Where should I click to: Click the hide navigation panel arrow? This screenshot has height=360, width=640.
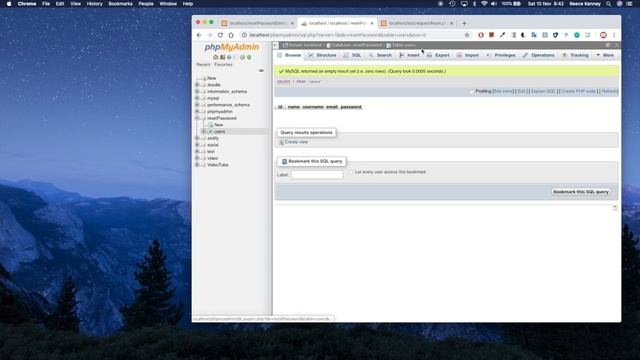[276, 45]
